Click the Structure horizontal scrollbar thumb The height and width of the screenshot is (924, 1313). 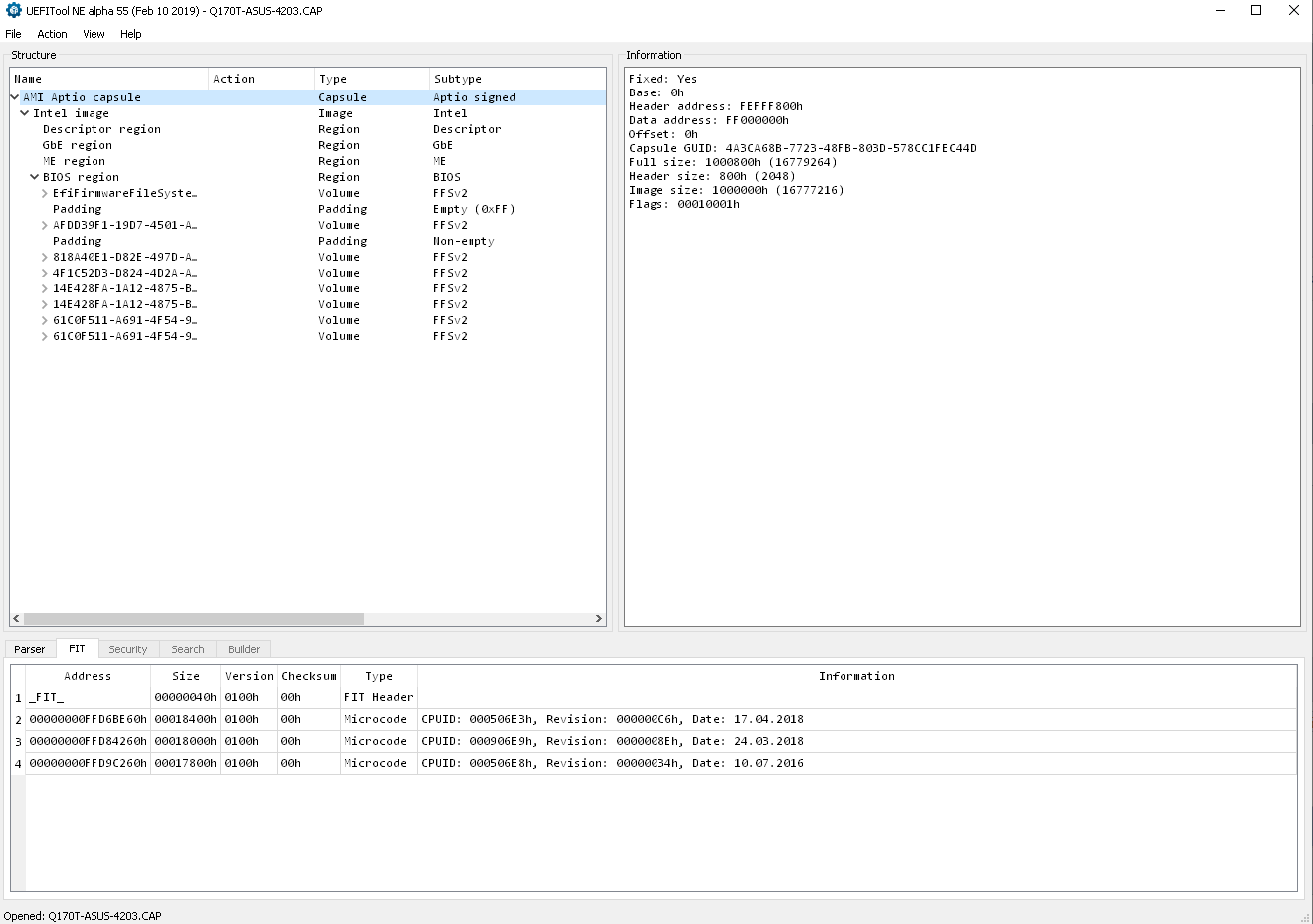[x=193, y=619]
